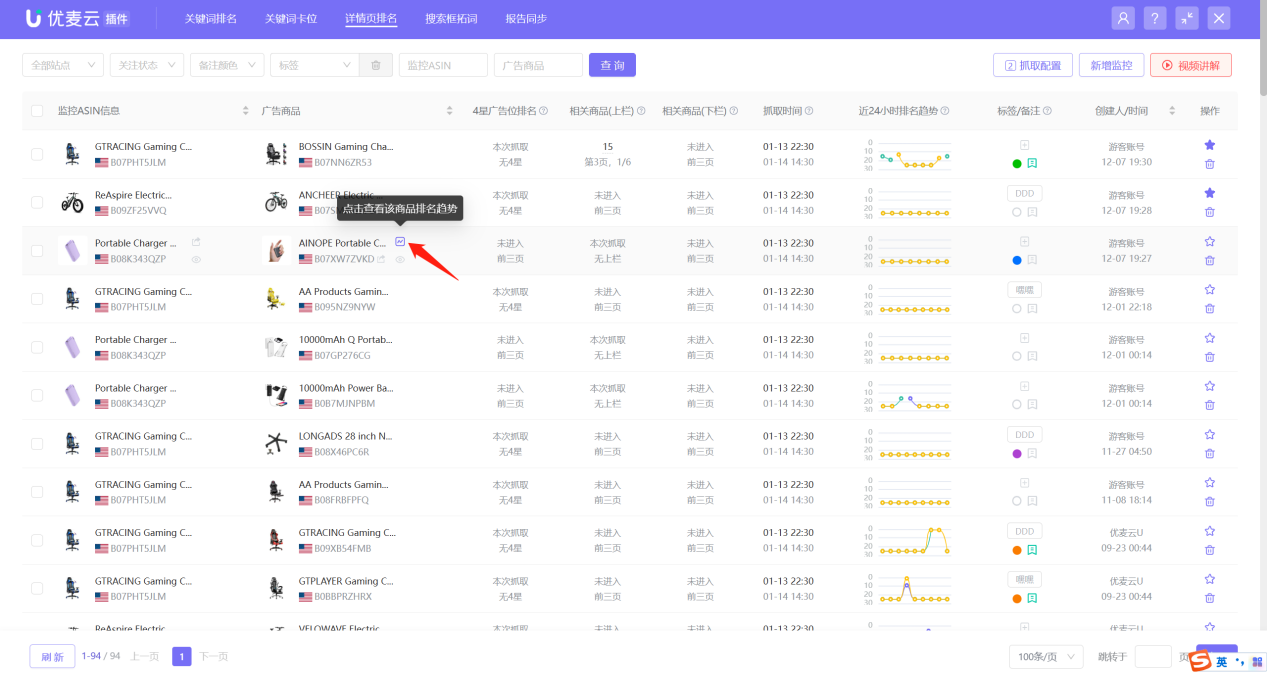Open the 全部站点 site dropdown
1267x679 pixels.
pos(62,65)
